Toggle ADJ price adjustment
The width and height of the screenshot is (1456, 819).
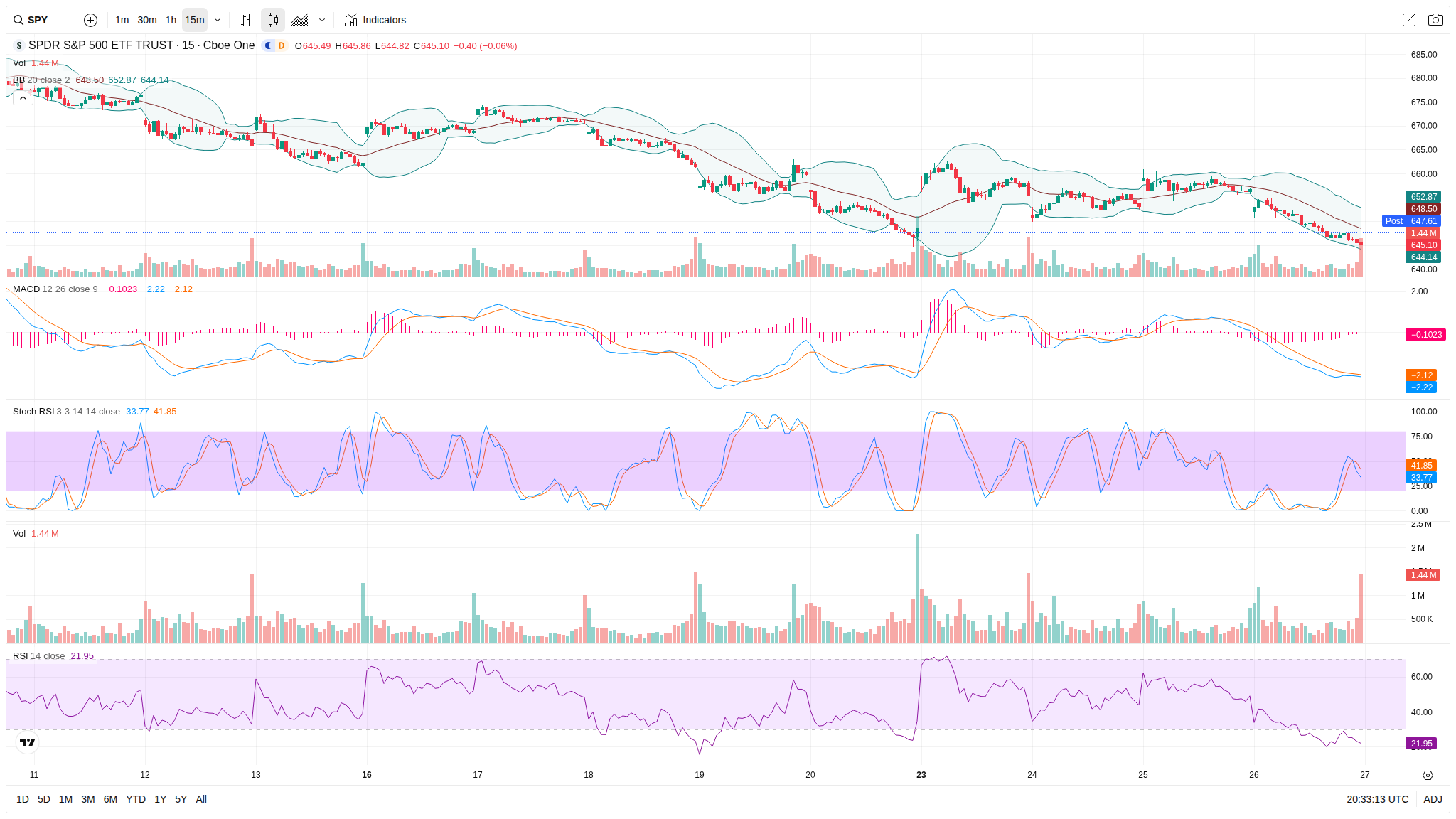1433,799
